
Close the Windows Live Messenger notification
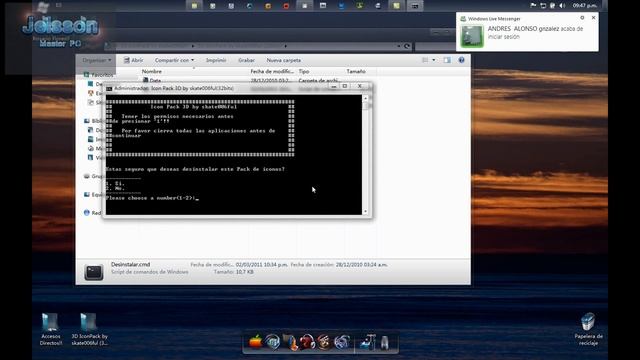point(593,18)
